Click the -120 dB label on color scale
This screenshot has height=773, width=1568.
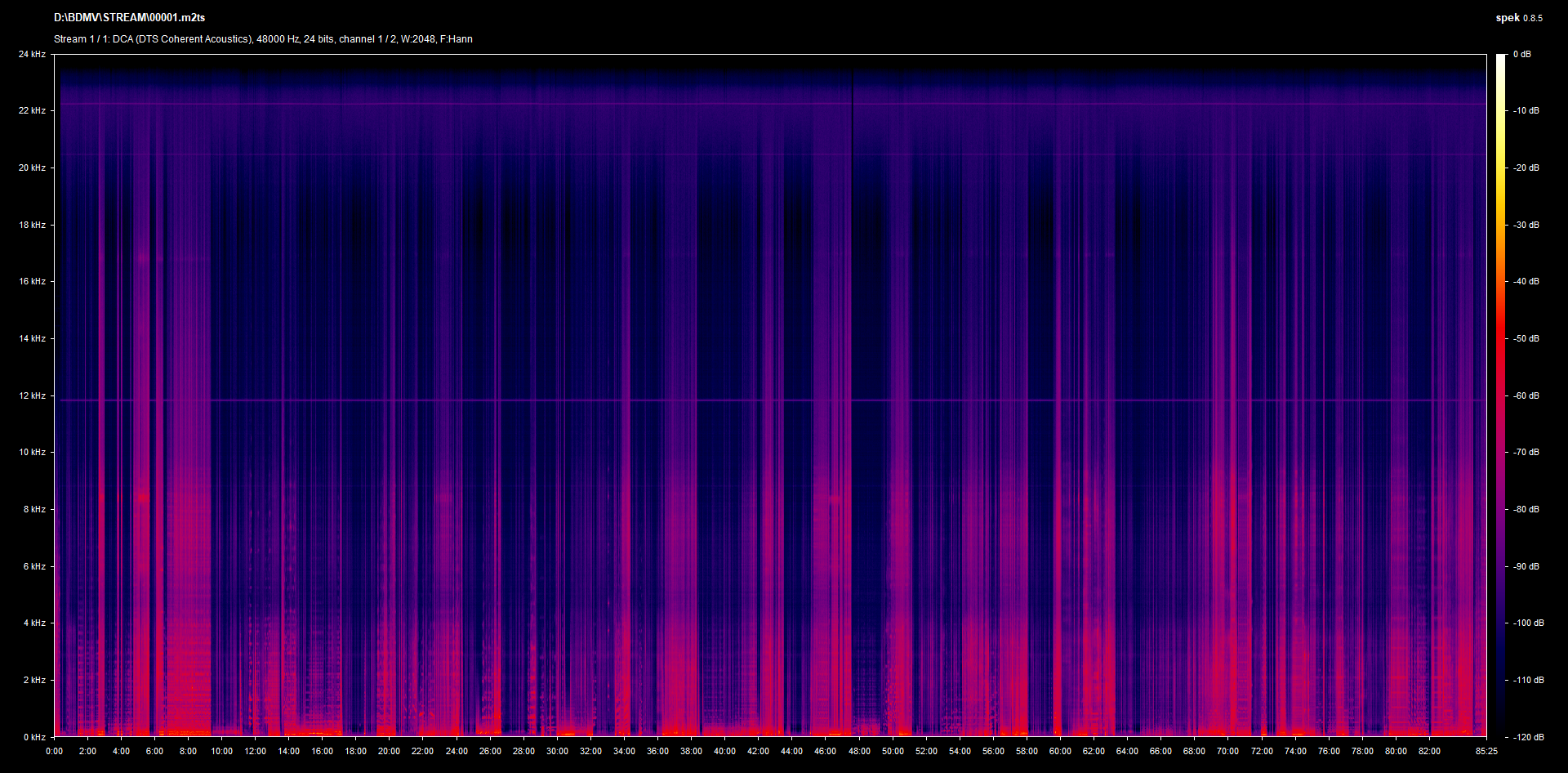[x=1526, y=737]
